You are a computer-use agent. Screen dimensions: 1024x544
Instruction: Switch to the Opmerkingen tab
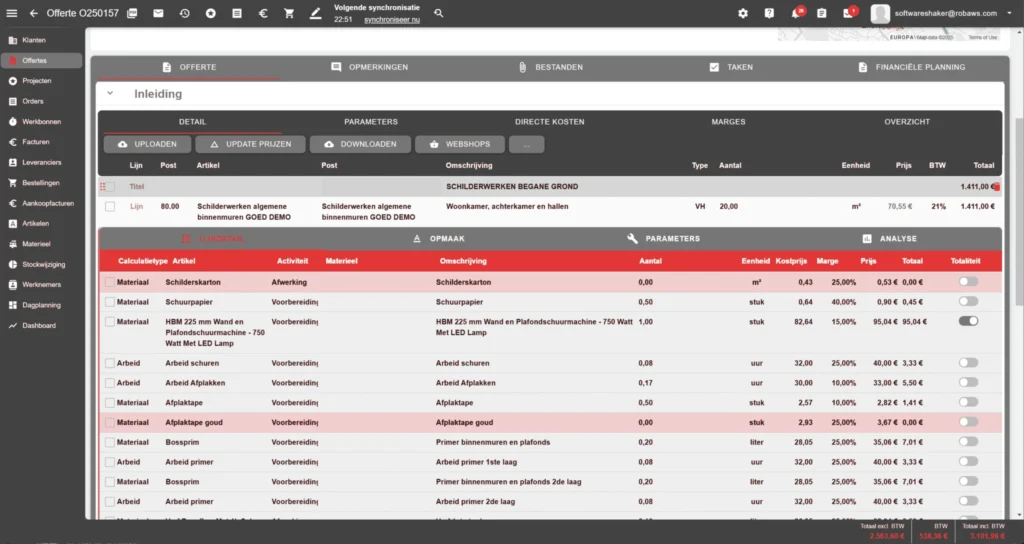(370, 67)
